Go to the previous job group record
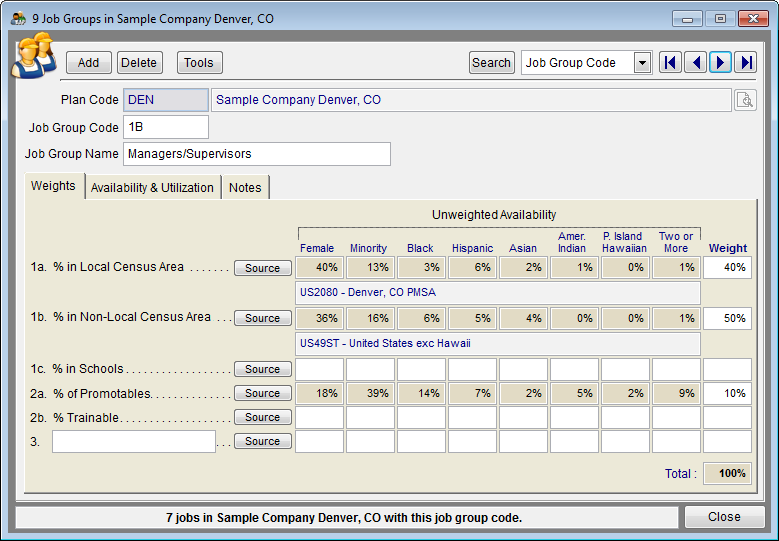Viewport: 779px width, 541px height. (x=695, y=63)
